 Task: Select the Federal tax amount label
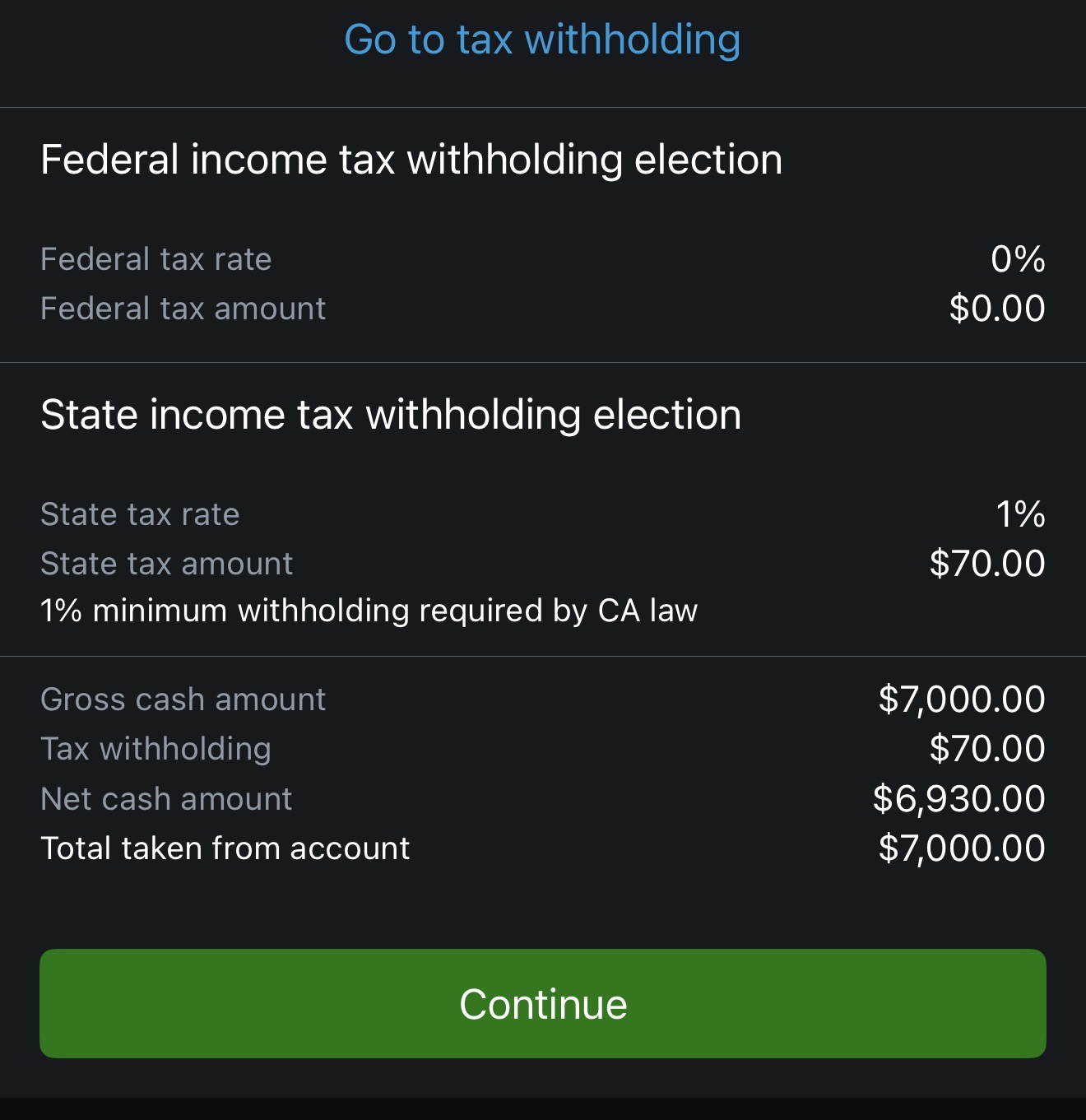pyautogui.click(x=183, y=309)
